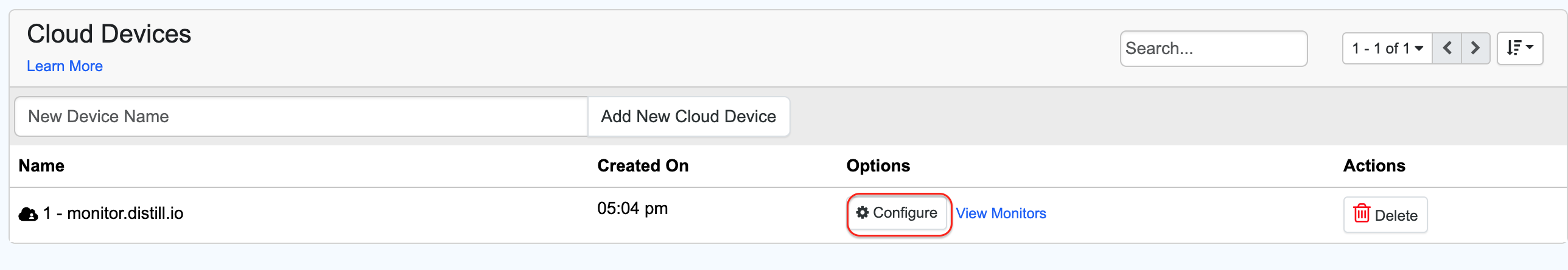Viewport: 1568px width, 270px height.
Task: Open the sort order dropdown
Action: point(1519,48)
